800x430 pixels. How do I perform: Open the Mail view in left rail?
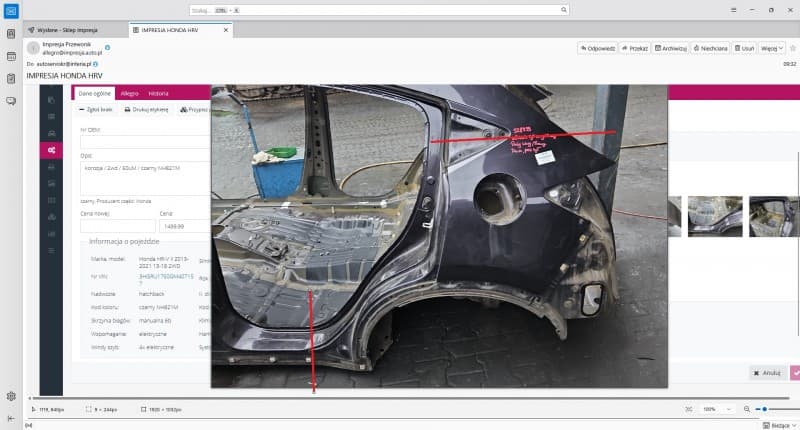[11, 11]
